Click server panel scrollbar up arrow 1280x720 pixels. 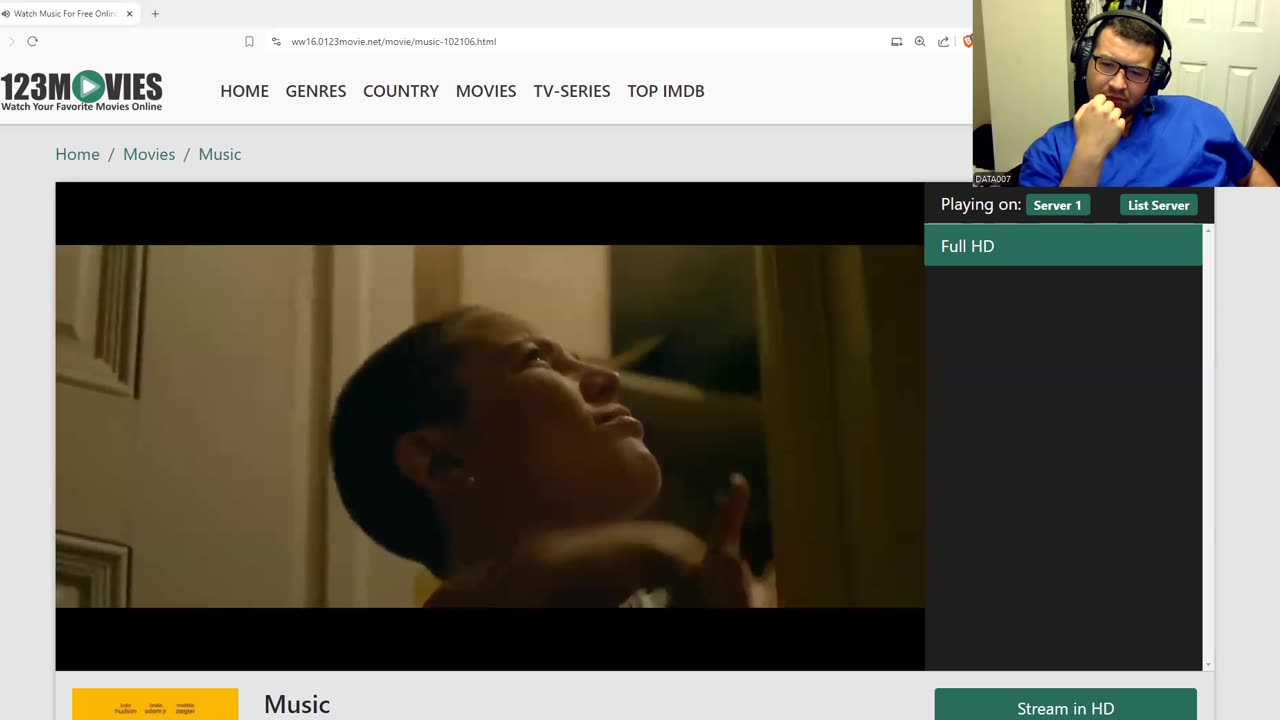click(x=1208, y=231)
